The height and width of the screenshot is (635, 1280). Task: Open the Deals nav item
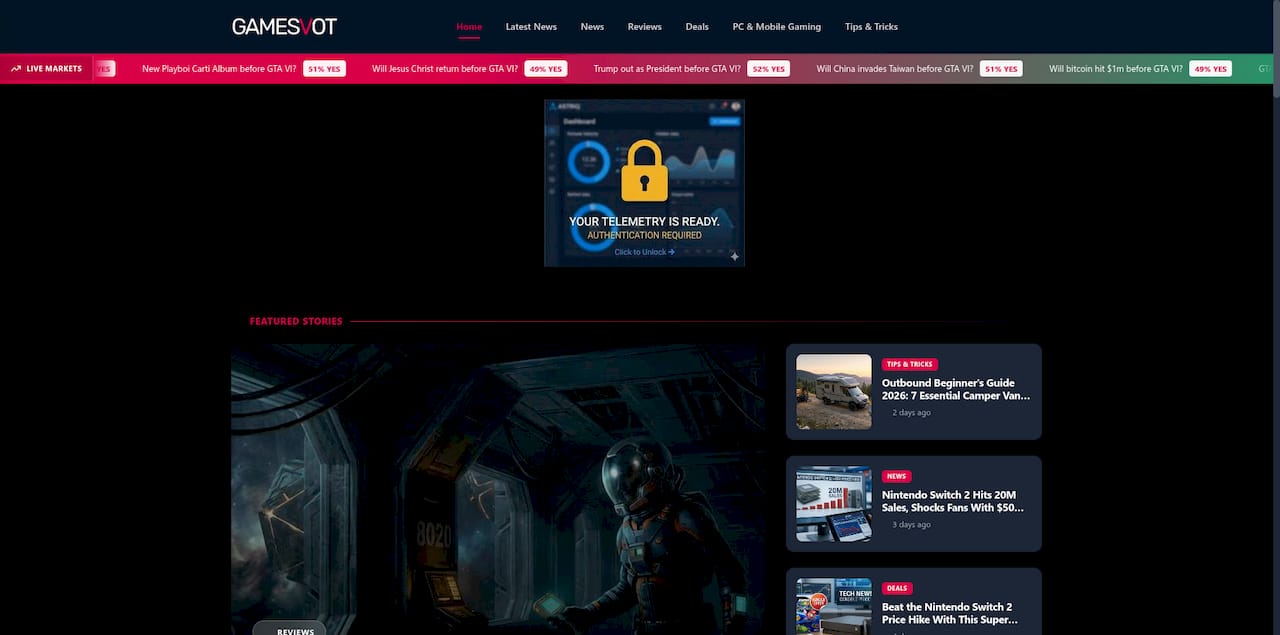tap(697, 27)
